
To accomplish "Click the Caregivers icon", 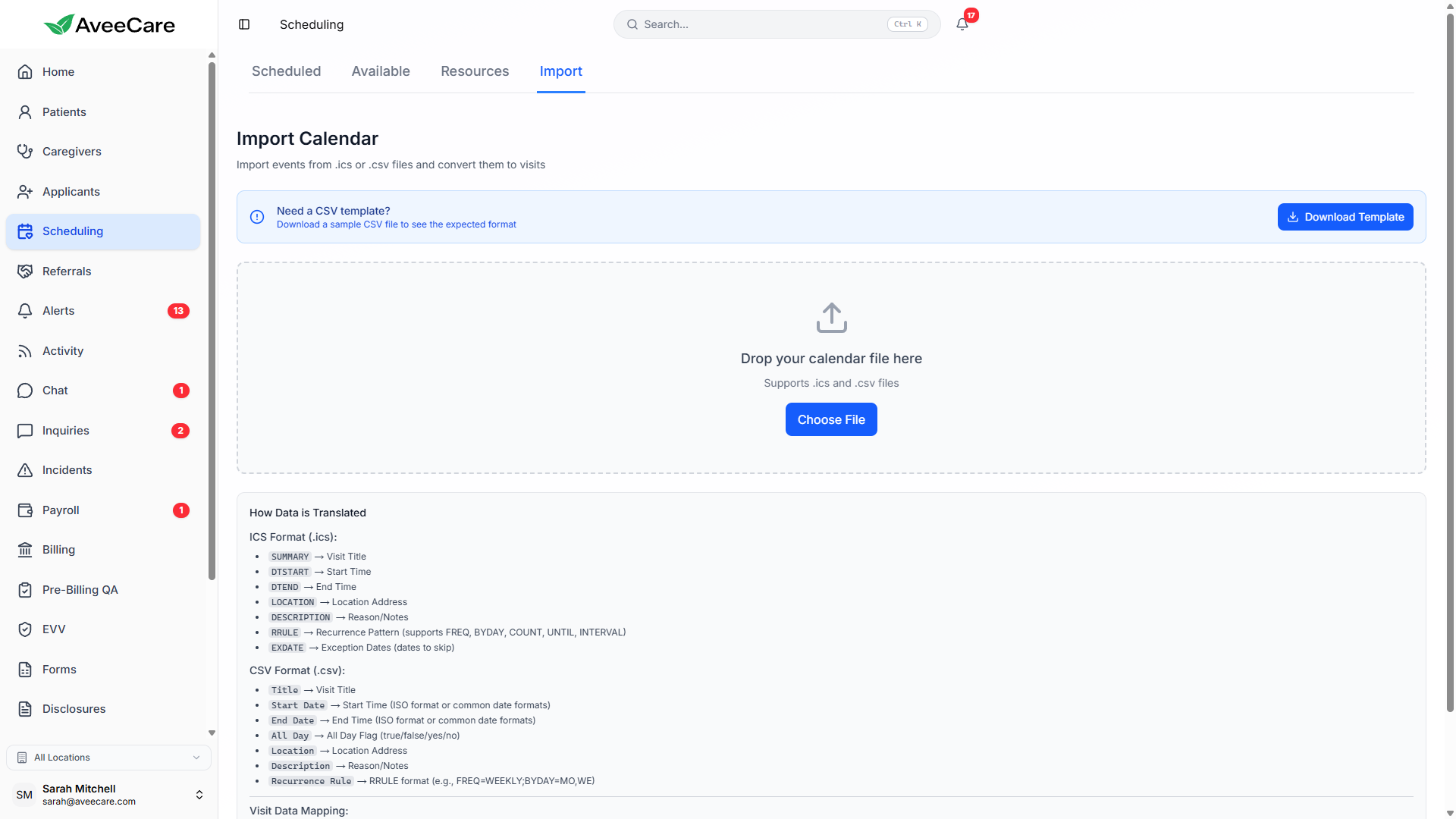I will (26, 151).
